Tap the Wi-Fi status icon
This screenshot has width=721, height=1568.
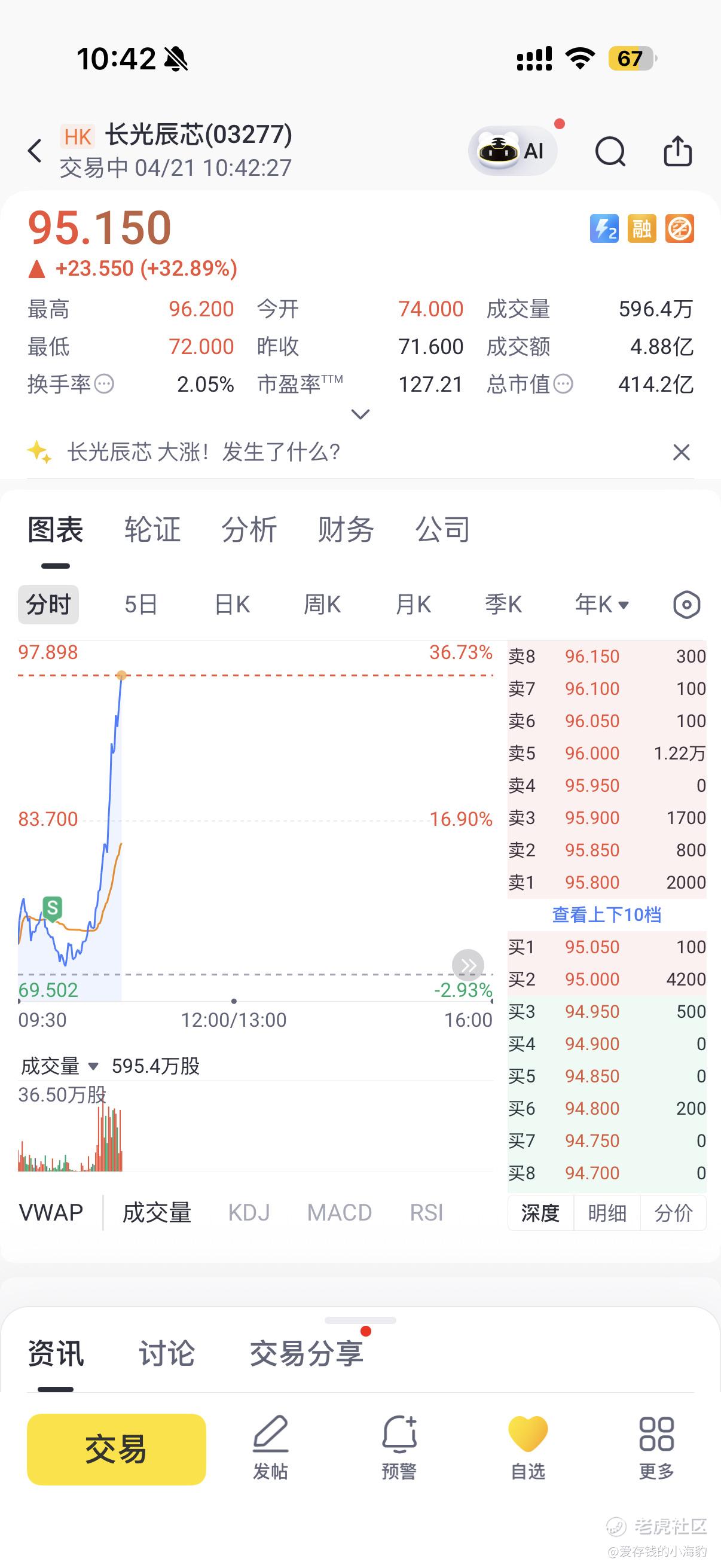click(x=580, y=59)
